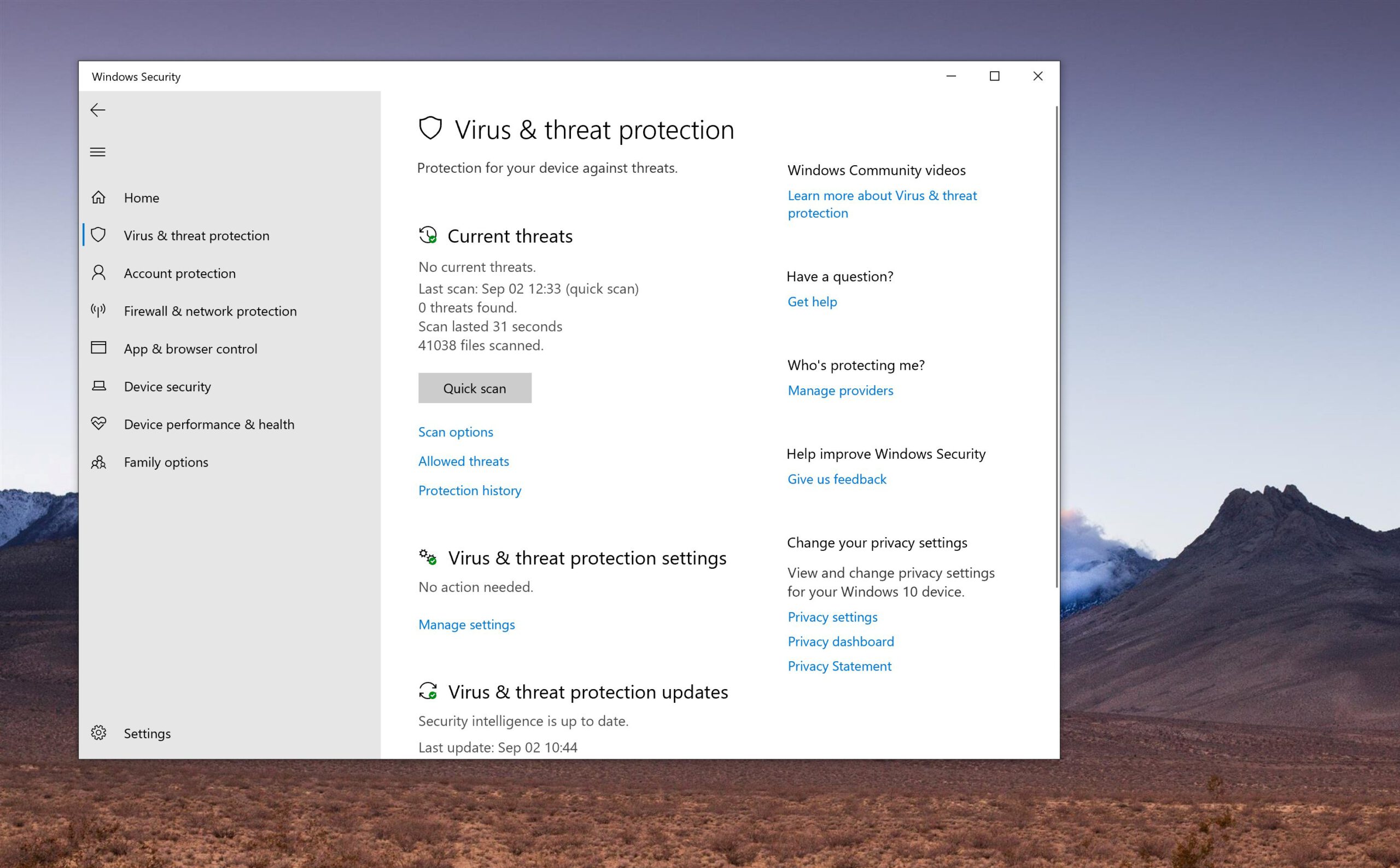The height and width of the screenshot is (868, 1400).
Task: Toggle the hamburger navigation menu
Action: [x=97, y=152]
